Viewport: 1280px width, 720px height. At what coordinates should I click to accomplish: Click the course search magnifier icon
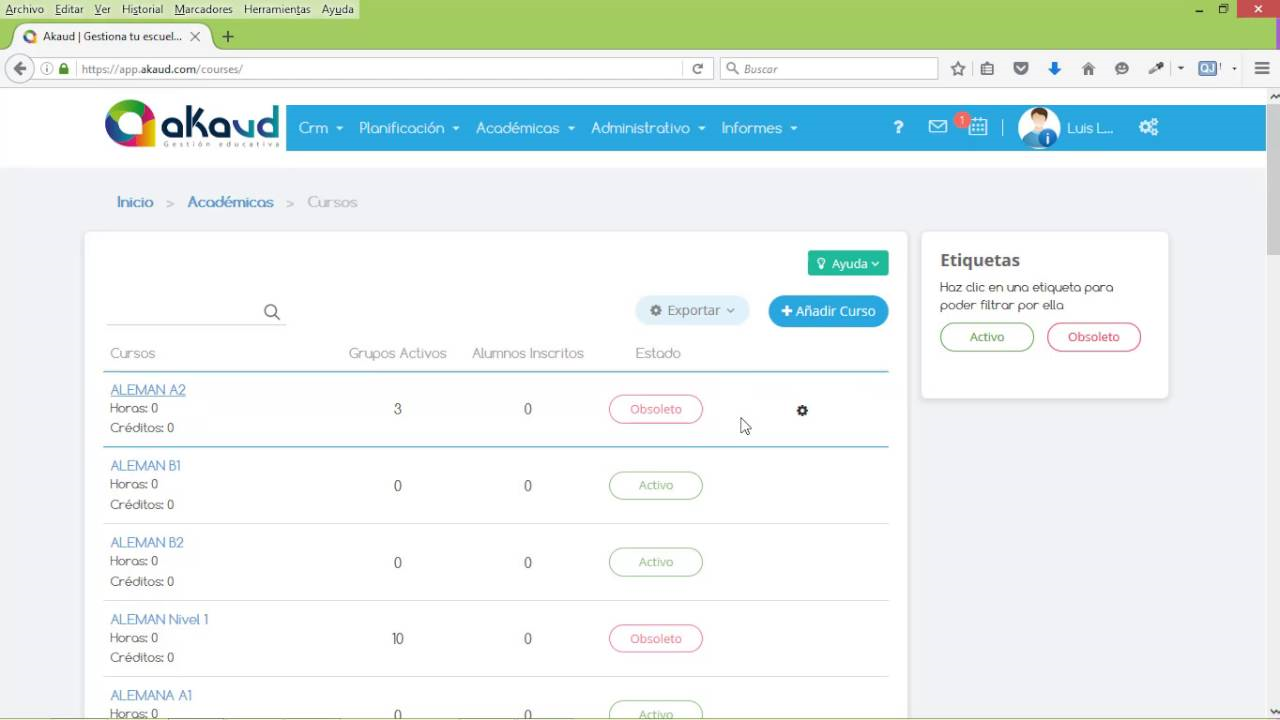point(272,312)
